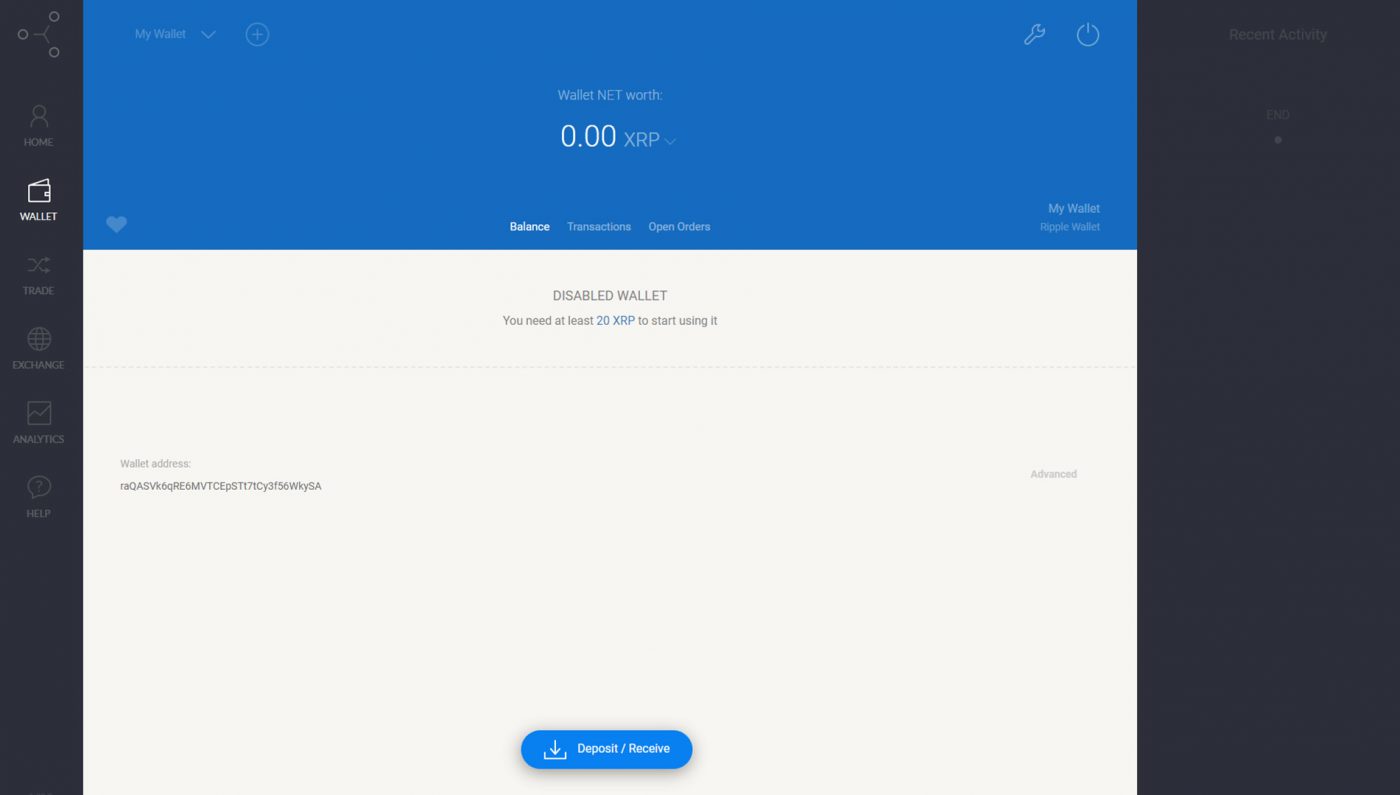Click the heart favorite icon
The width and height of the screenshot is (1400, 795).
pos(117,225)
